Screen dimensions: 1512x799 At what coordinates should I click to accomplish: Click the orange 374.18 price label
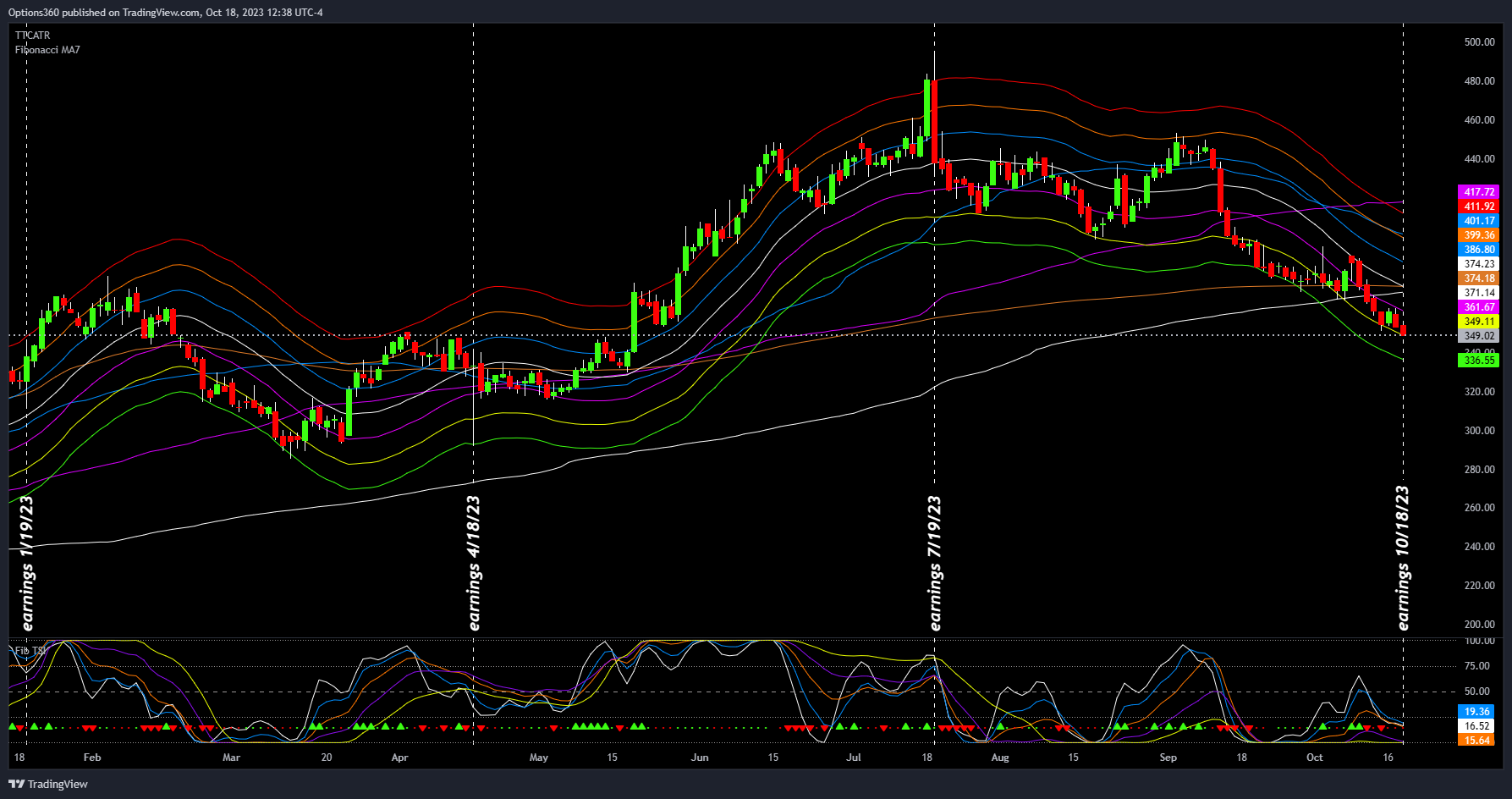click(1479, 278)
